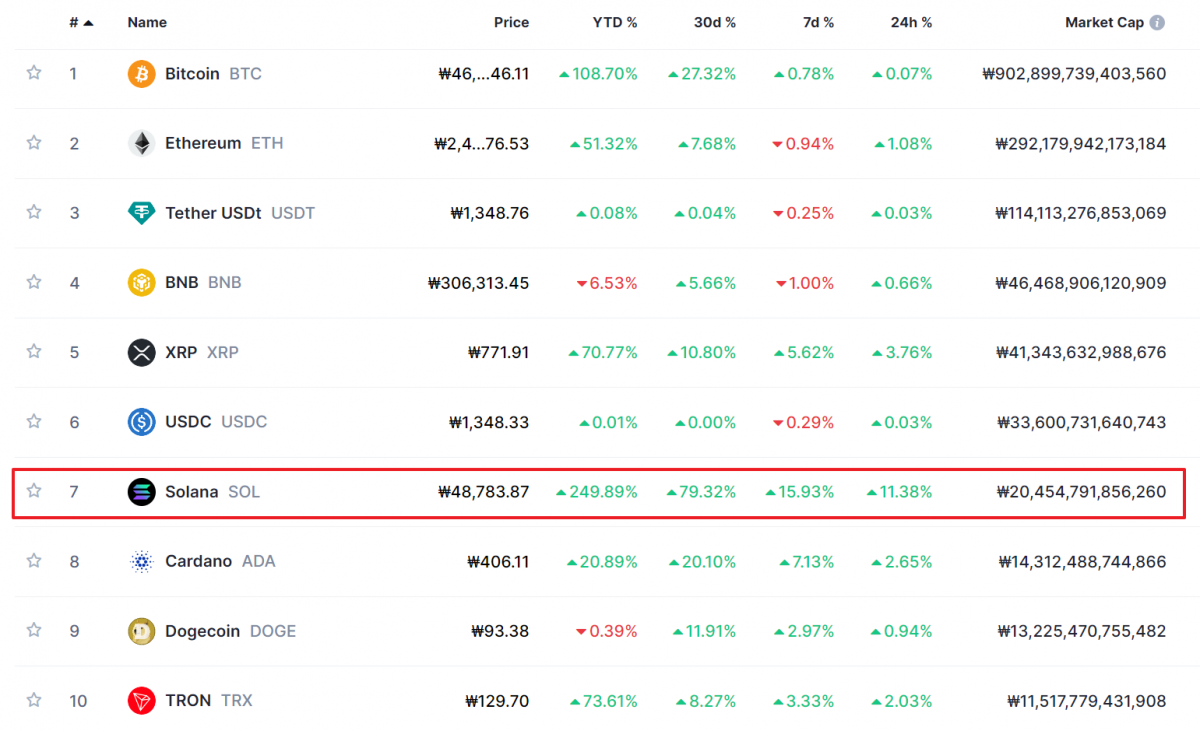Favorite Cardano with its star toggle

click(34, 561)
